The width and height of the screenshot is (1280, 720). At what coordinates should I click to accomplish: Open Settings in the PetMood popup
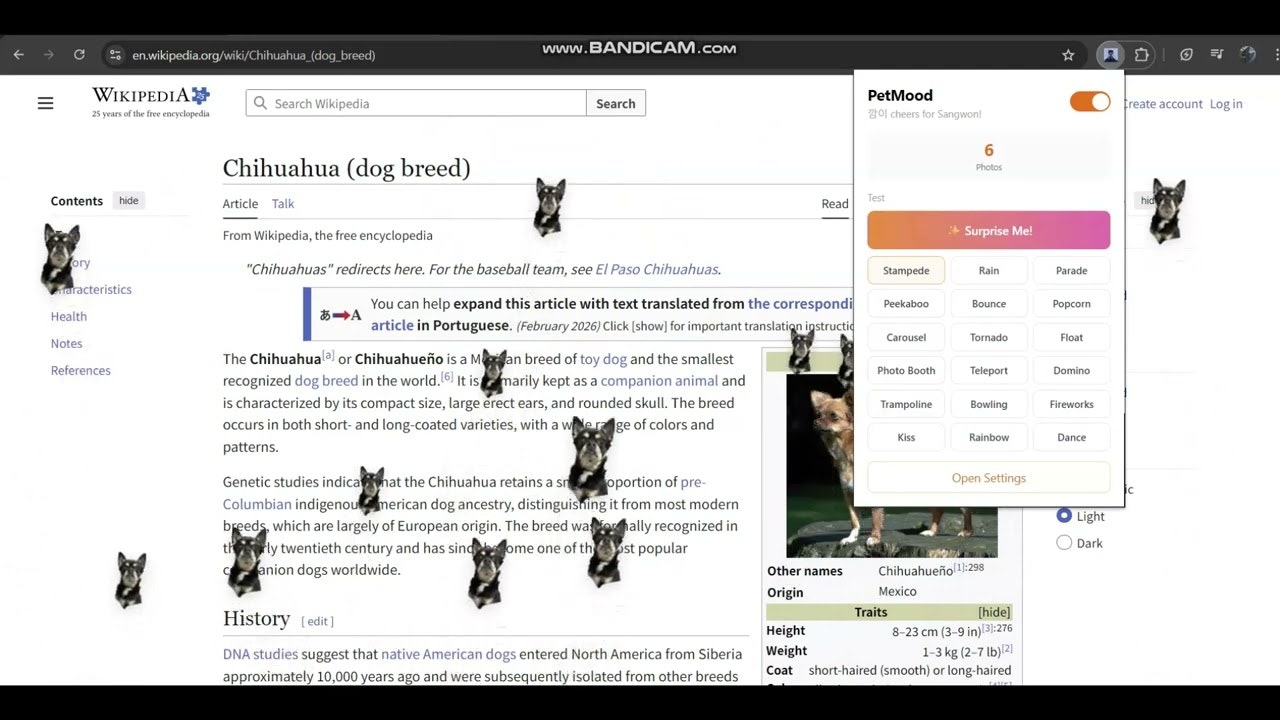click(x=989, y=478)
